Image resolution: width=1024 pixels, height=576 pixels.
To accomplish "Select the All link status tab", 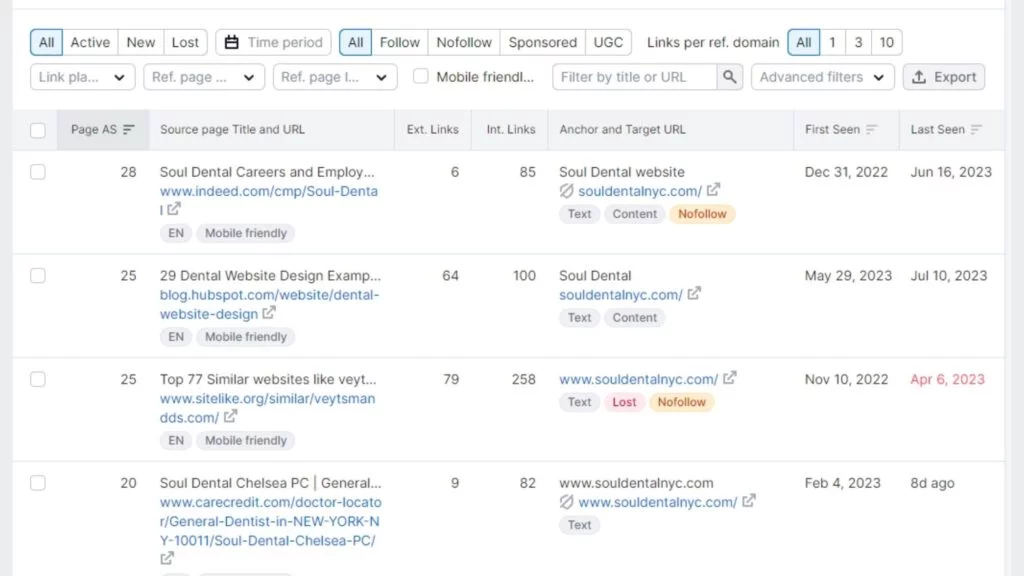I will [x=46, y=42].
